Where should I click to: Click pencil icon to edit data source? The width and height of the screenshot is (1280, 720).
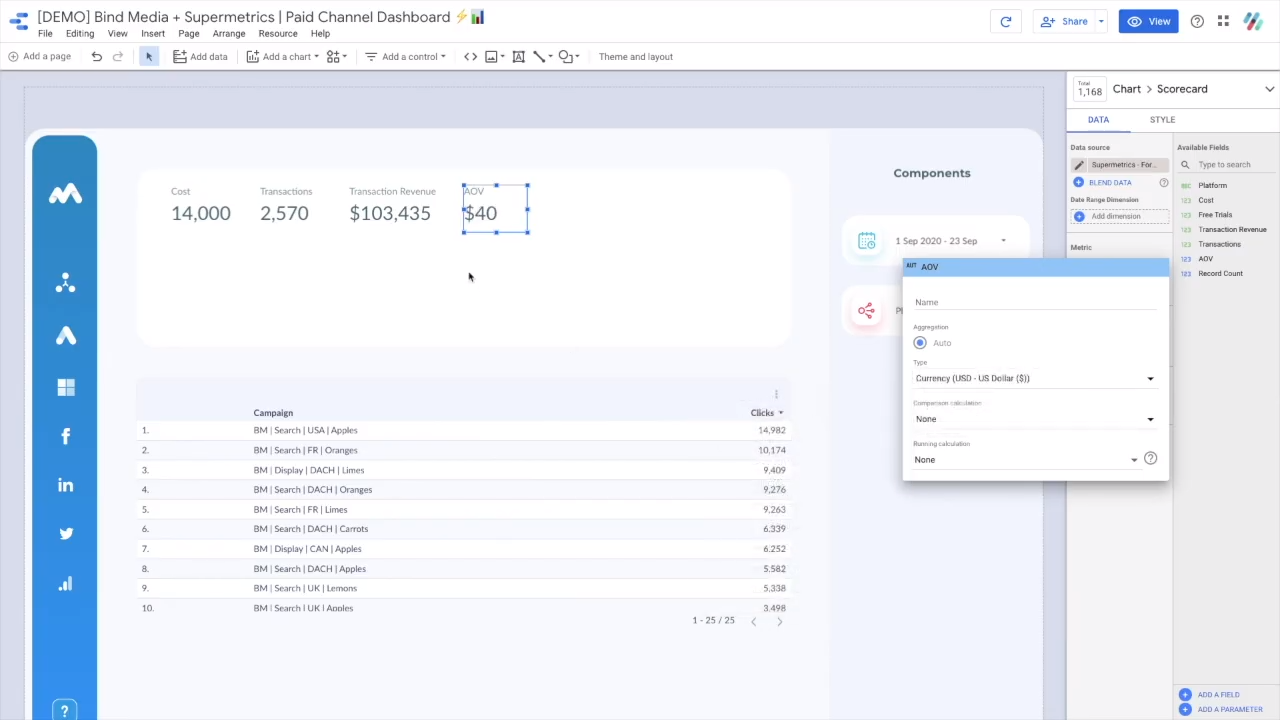1079,165
